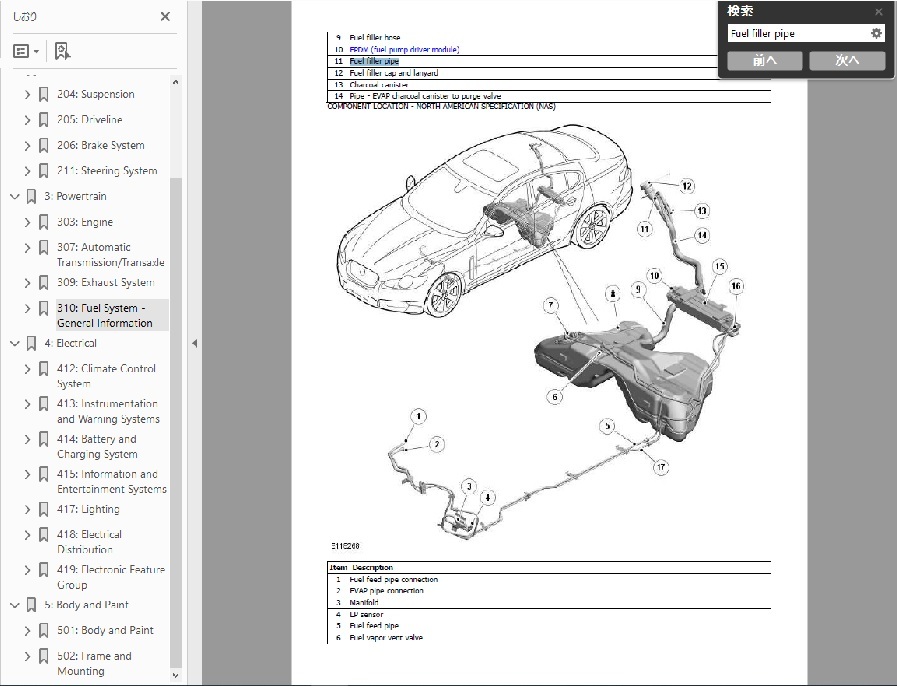Expand 418: Electrical Distribution bookmark
Screen dimensions: 897x686
(27, 535)
